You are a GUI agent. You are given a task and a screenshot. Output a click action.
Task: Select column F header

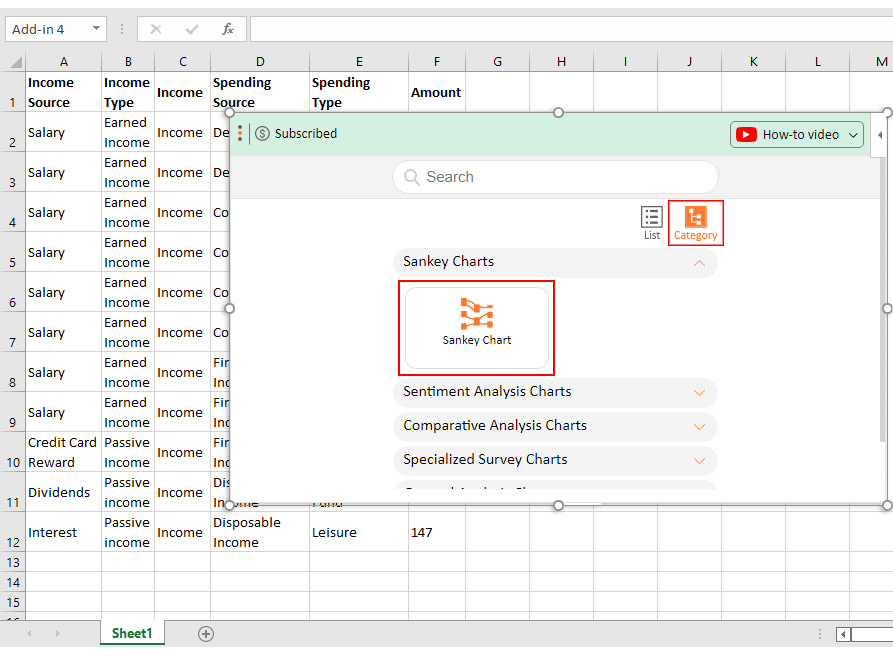pyautogui.click(x=437, y=62)
